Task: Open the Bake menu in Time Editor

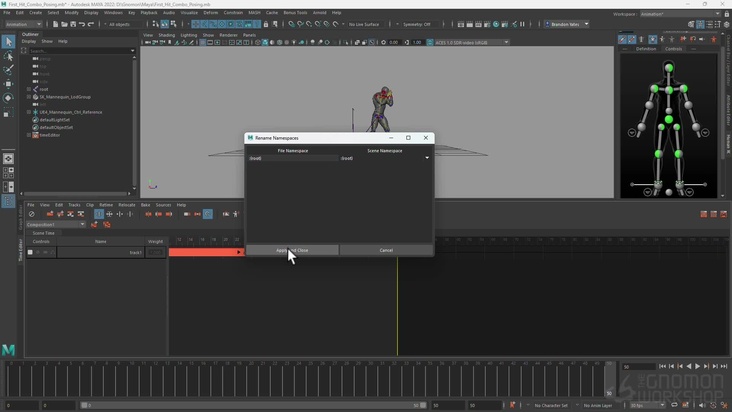Action: [146, 205]
